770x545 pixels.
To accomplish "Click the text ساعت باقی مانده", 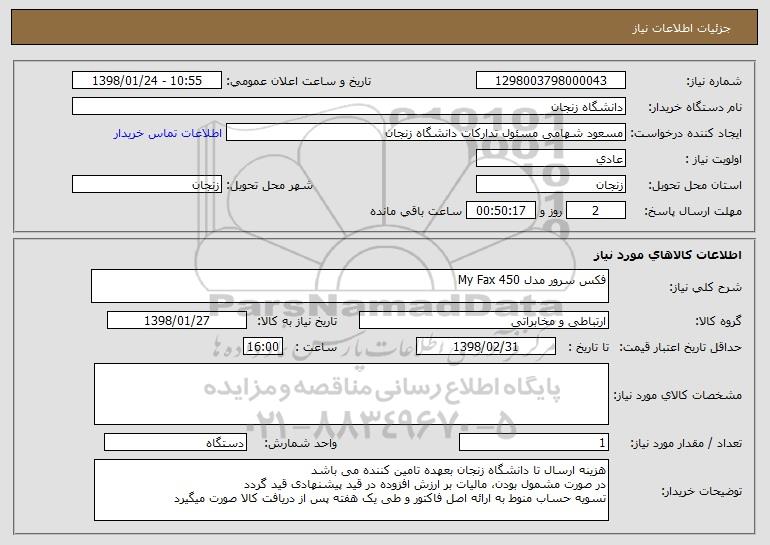I will (416, 211).
